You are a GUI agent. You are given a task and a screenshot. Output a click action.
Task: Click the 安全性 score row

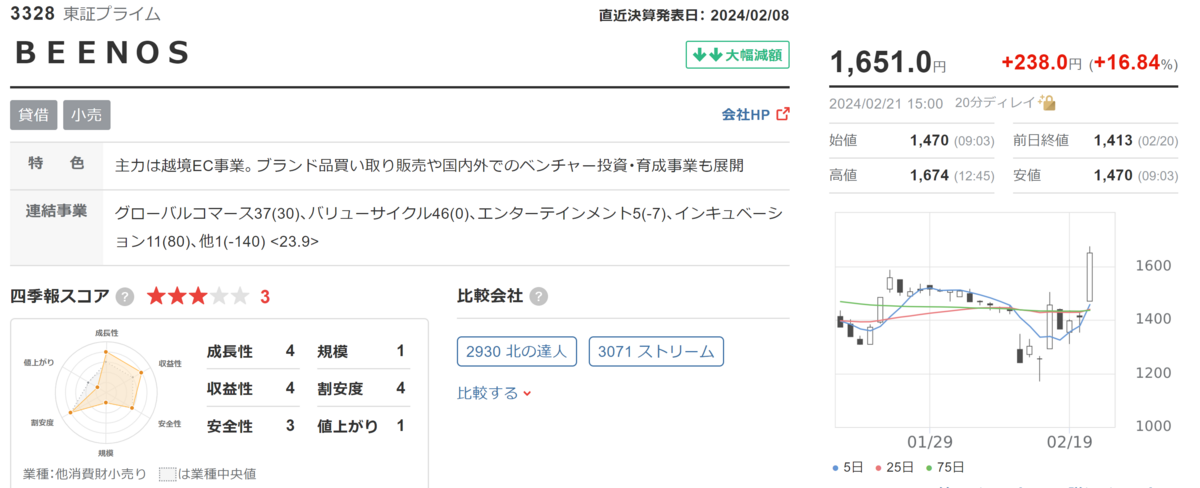[251, 426]
